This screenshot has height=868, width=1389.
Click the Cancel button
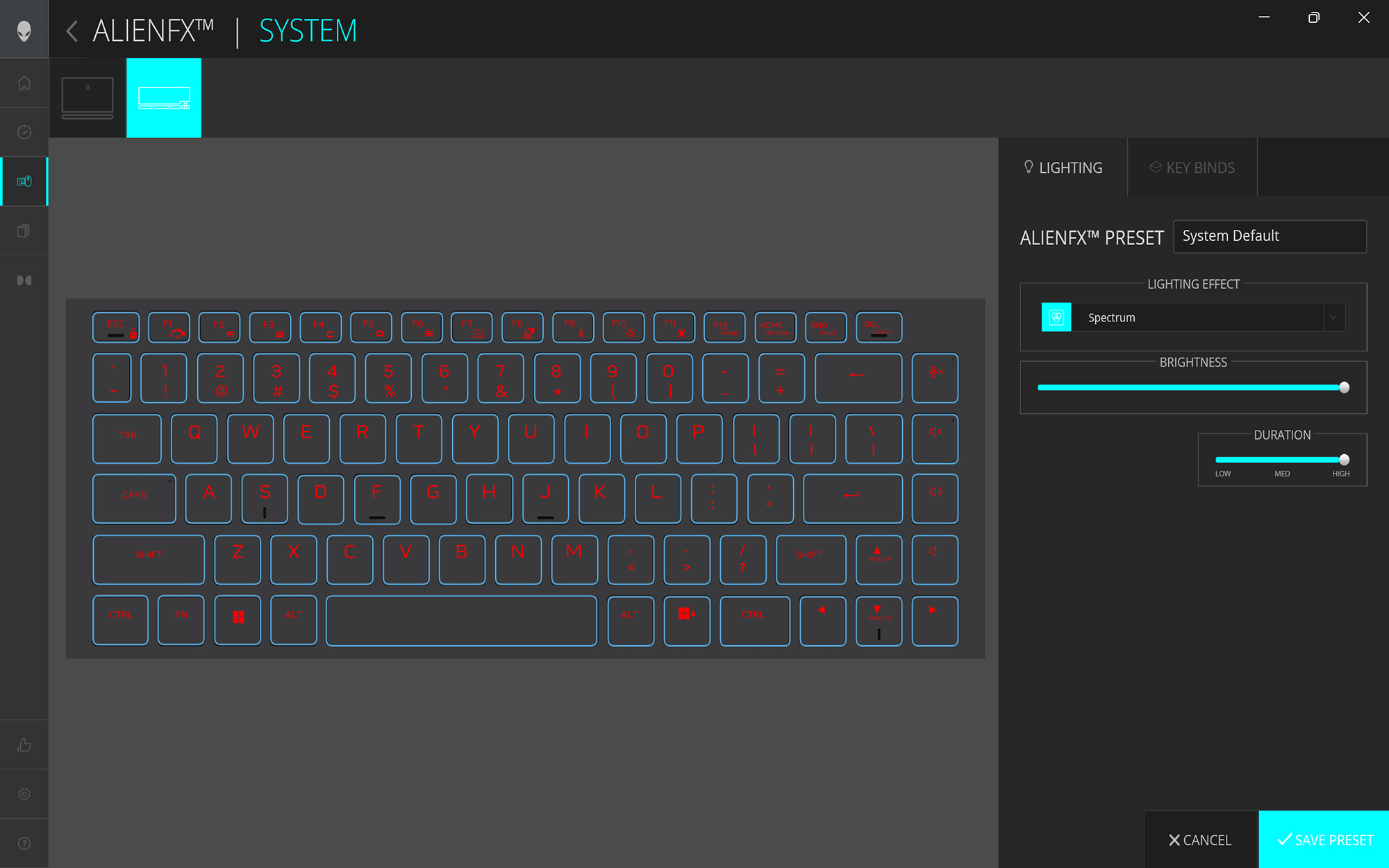tap(1201, 840)
